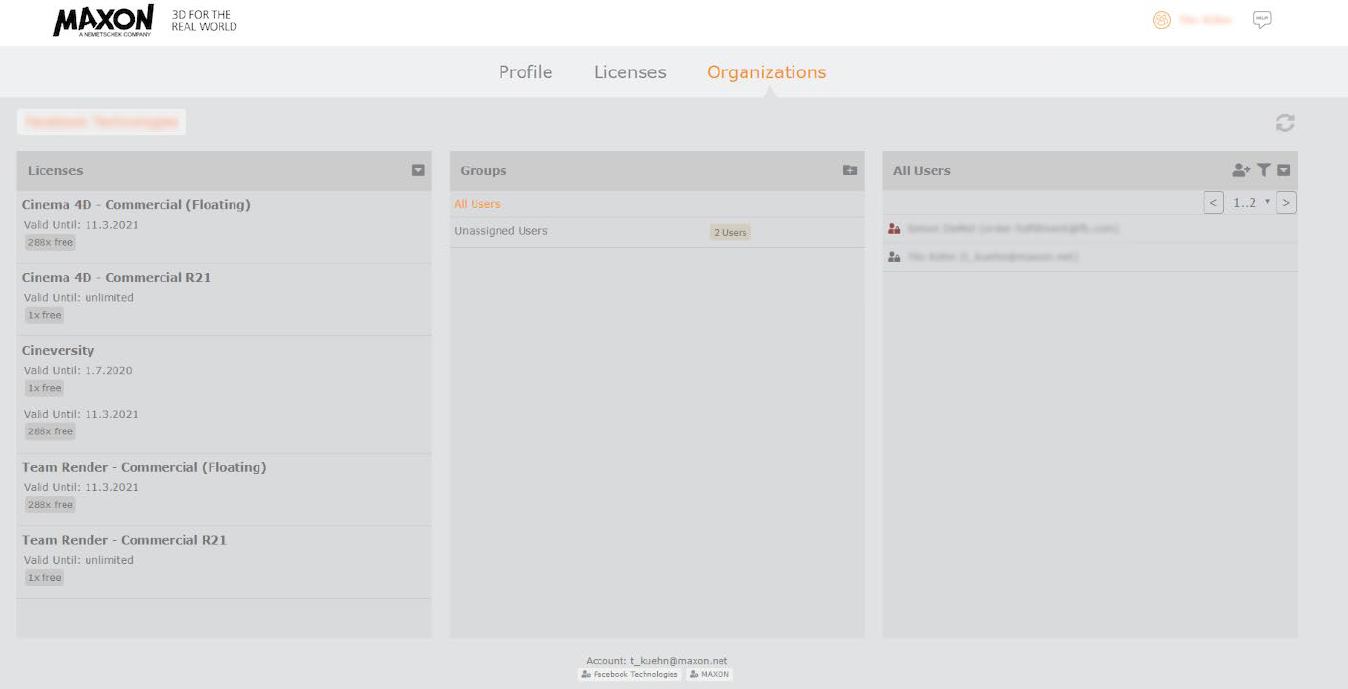Refresh the organization data

tap(1285, 123)
